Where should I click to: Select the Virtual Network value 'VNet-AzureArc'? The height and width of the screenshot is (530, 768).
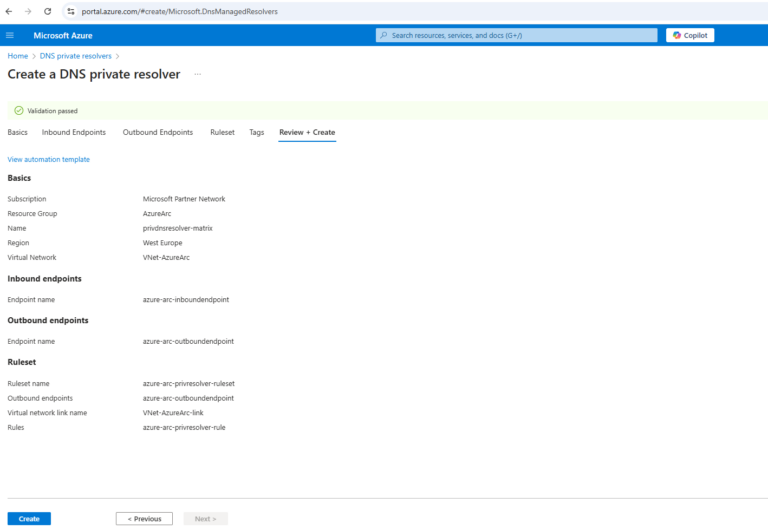point(166,258)
